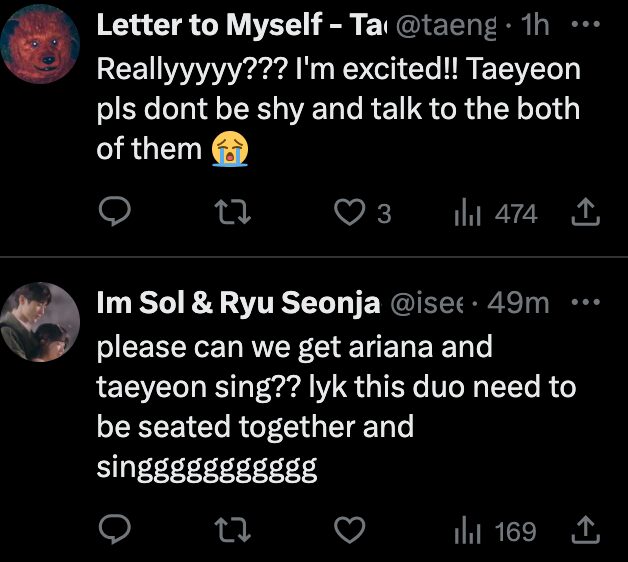This screenshot has height=562, width=628.
Task: Reply to Im Sol & Ryu Seonja tweet
Action: 117,531
